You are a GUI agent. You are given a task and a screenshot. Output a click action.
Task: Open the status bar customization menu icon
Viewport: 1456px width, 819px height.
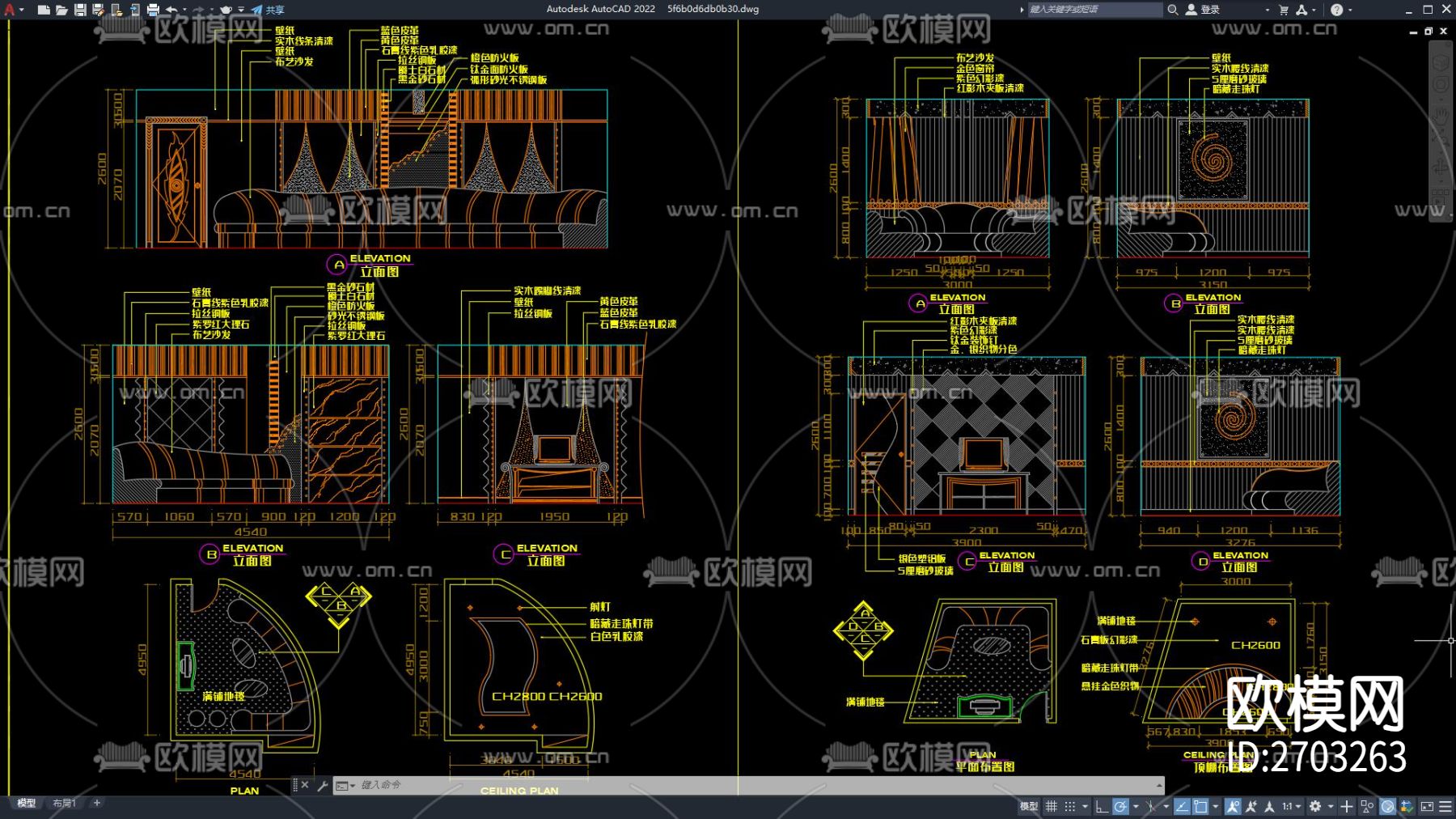click(1445, 806)
